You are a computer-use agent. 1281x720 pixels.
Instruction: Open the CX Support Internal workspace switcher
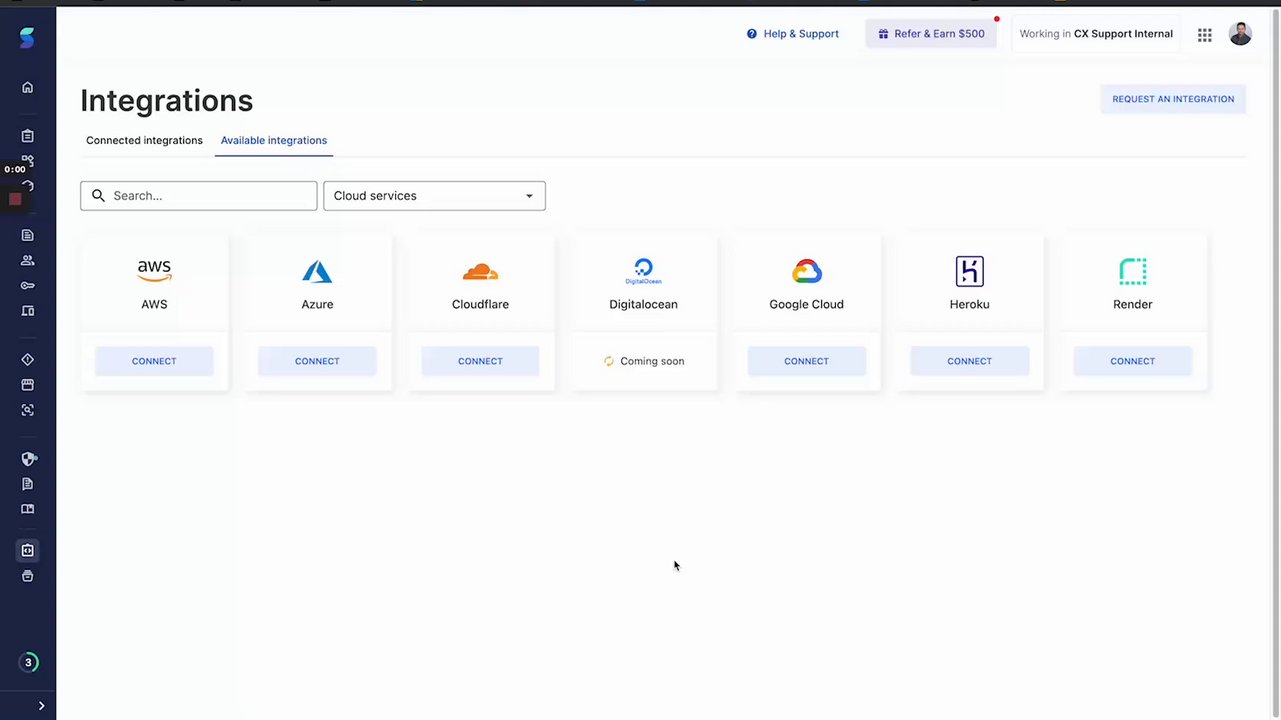pos(1096,34)
